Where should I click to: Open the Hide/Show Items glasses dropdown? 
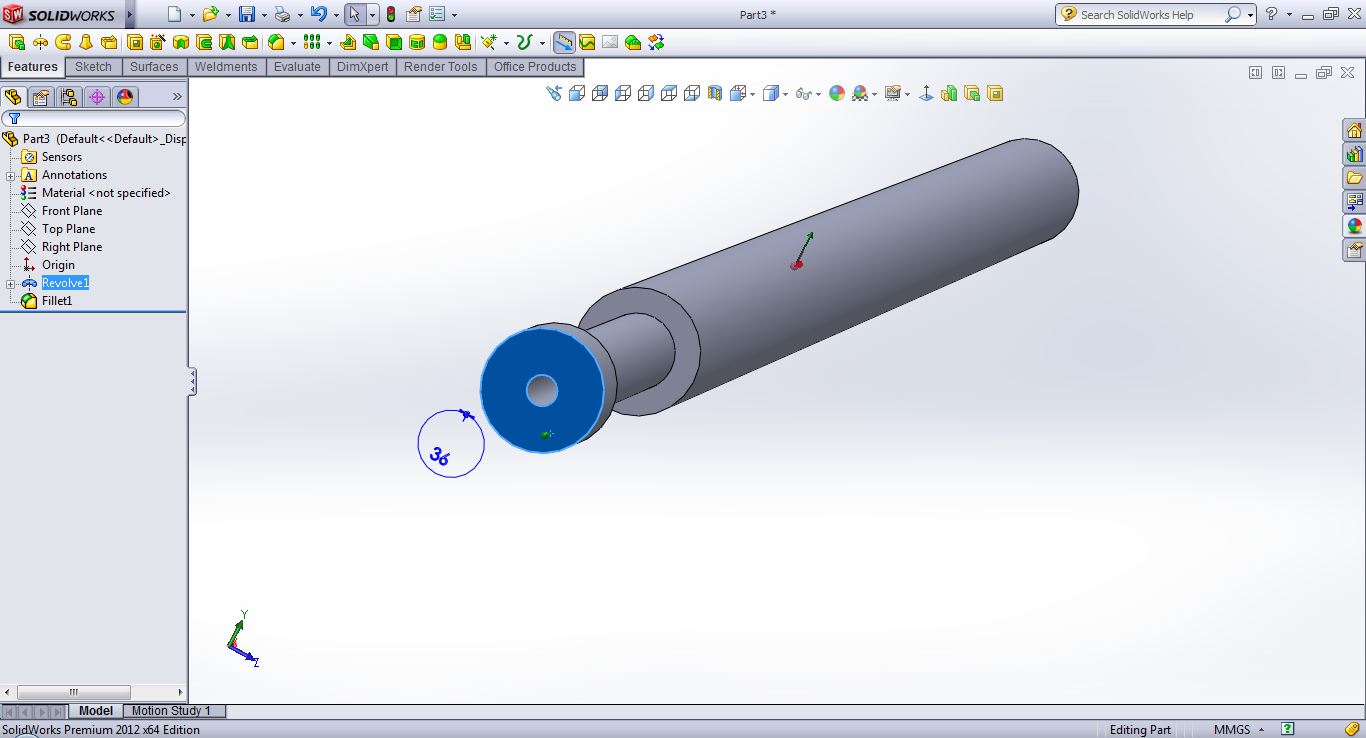803,93
